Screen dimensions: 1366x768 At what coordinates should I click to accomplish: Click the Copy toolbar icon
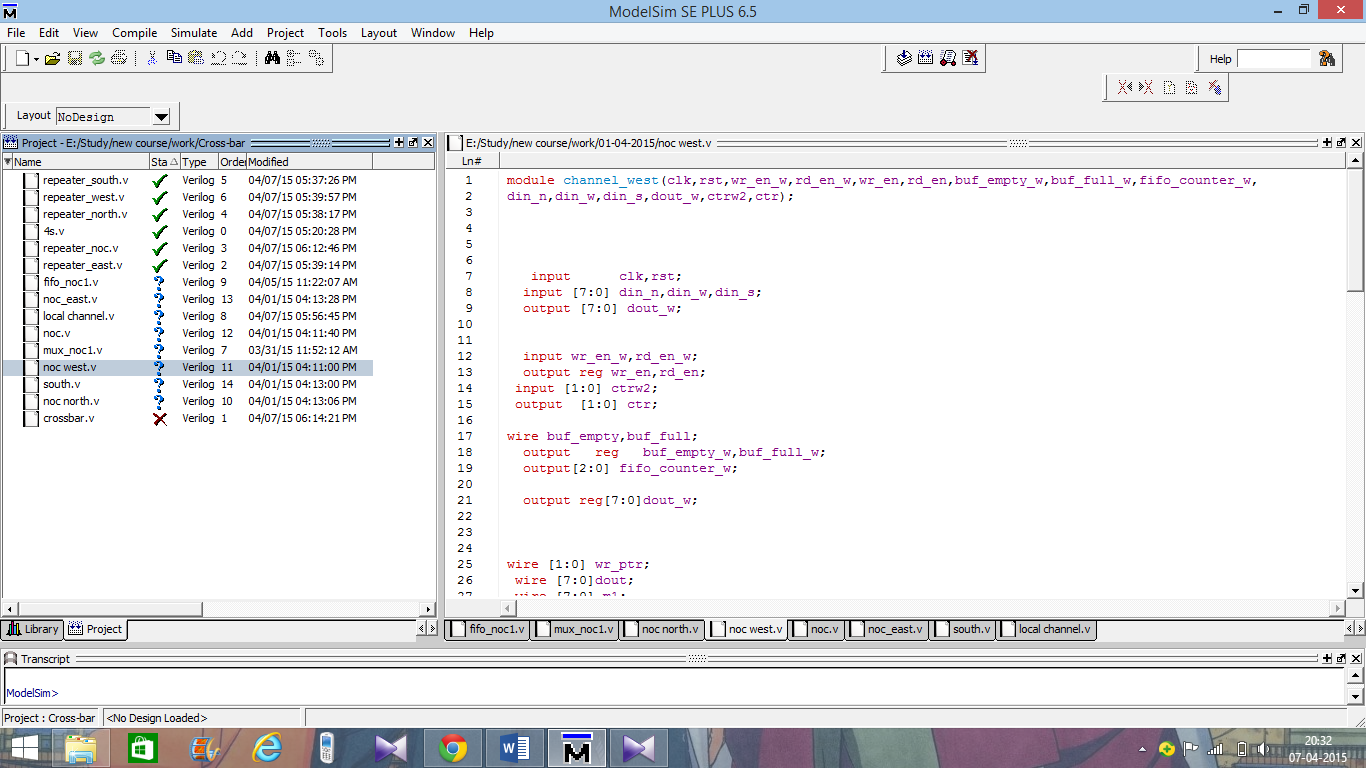[174, 59]
